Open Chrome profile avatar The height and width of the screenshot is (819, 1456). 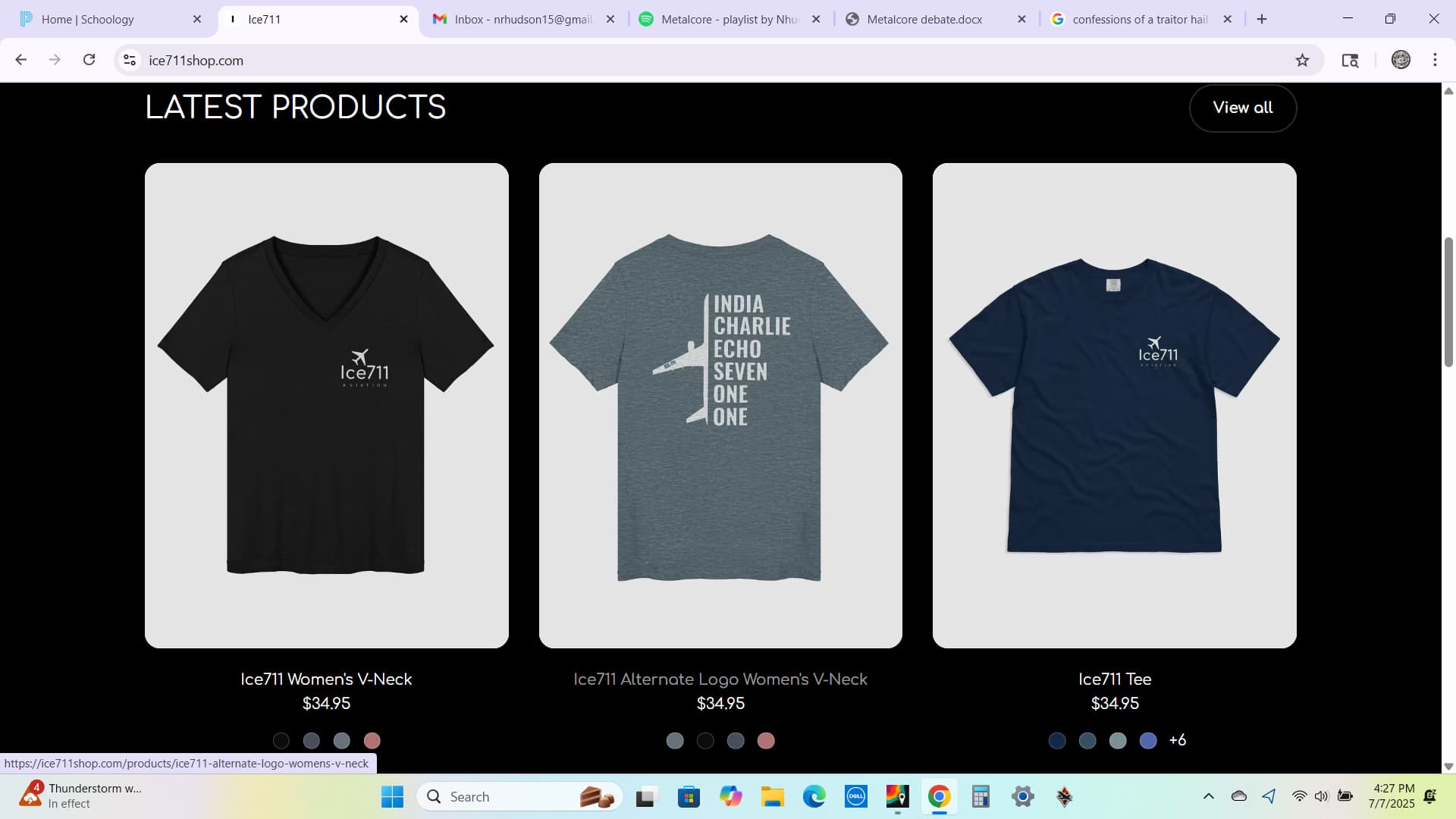(x=1401, y=60)
